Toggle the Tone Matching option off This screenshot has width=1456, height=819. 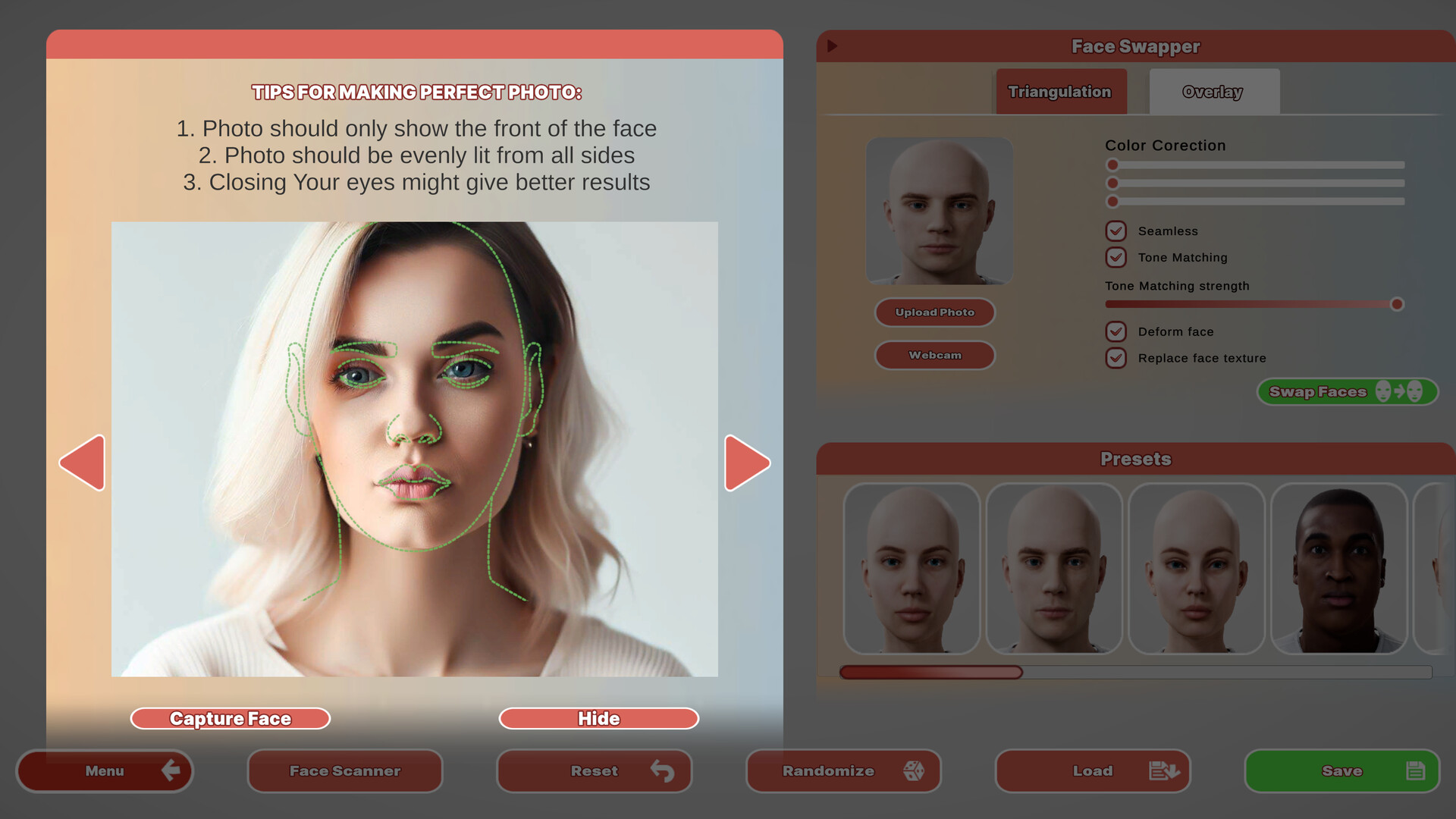1116,258
